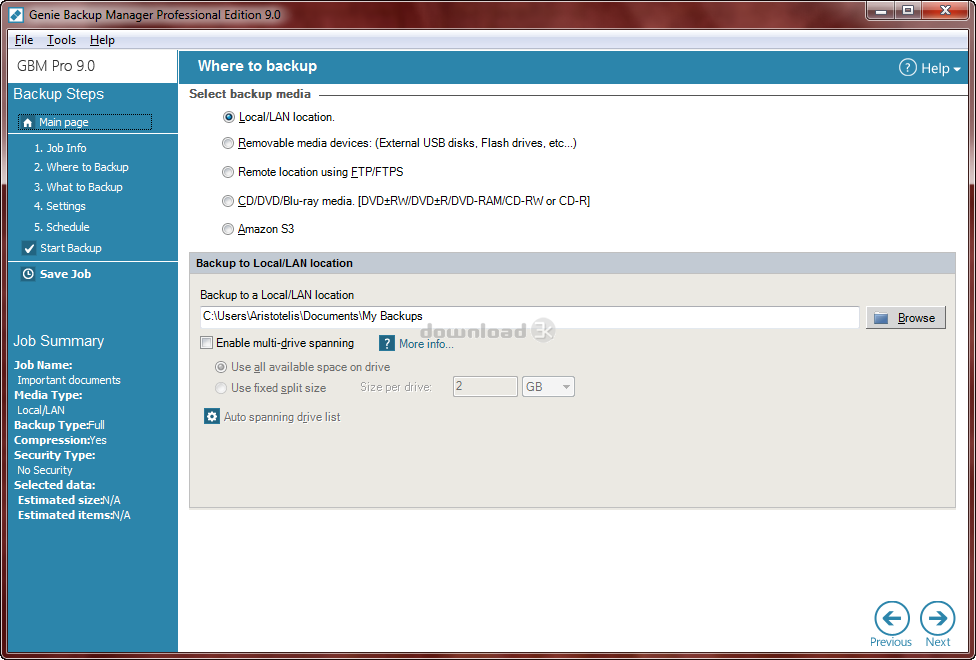Click the clock icon beside Save Job
Image resolution: width=976 pixels, height=660 pixels.
[x=28, y=274]
